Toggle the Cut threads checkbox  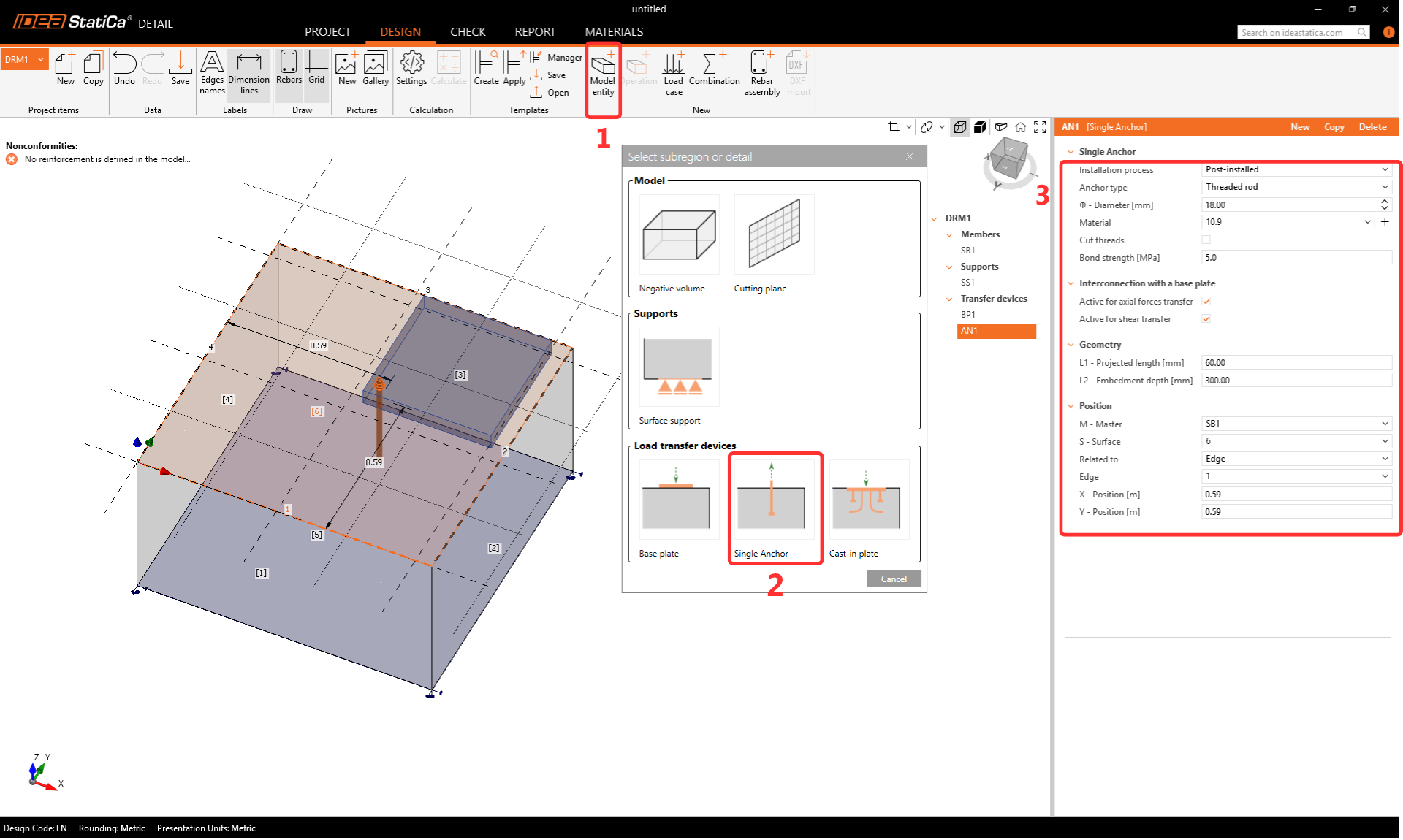pos(1206,240)
